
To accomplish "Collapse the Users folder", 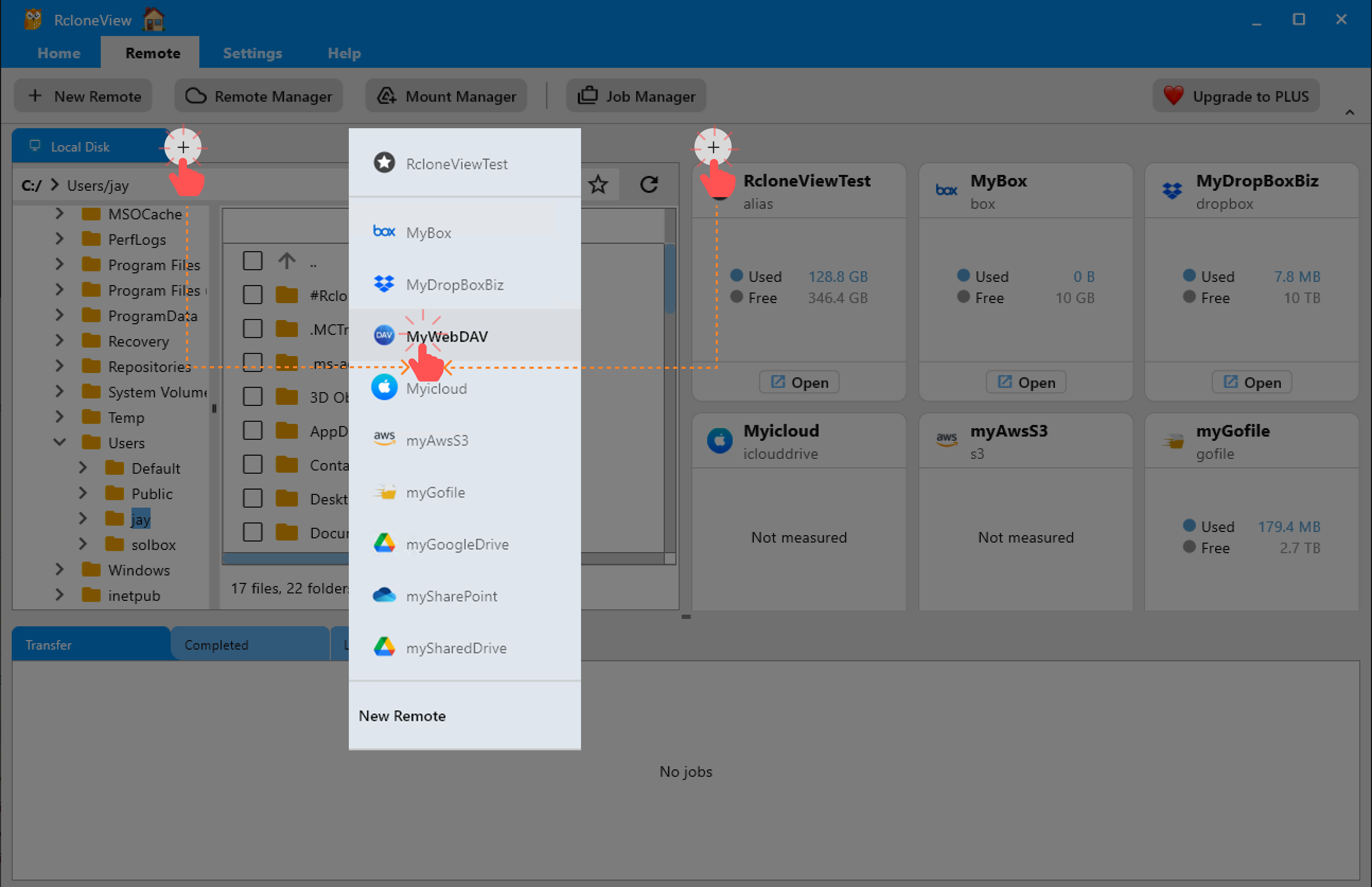I will pos(60,442).
